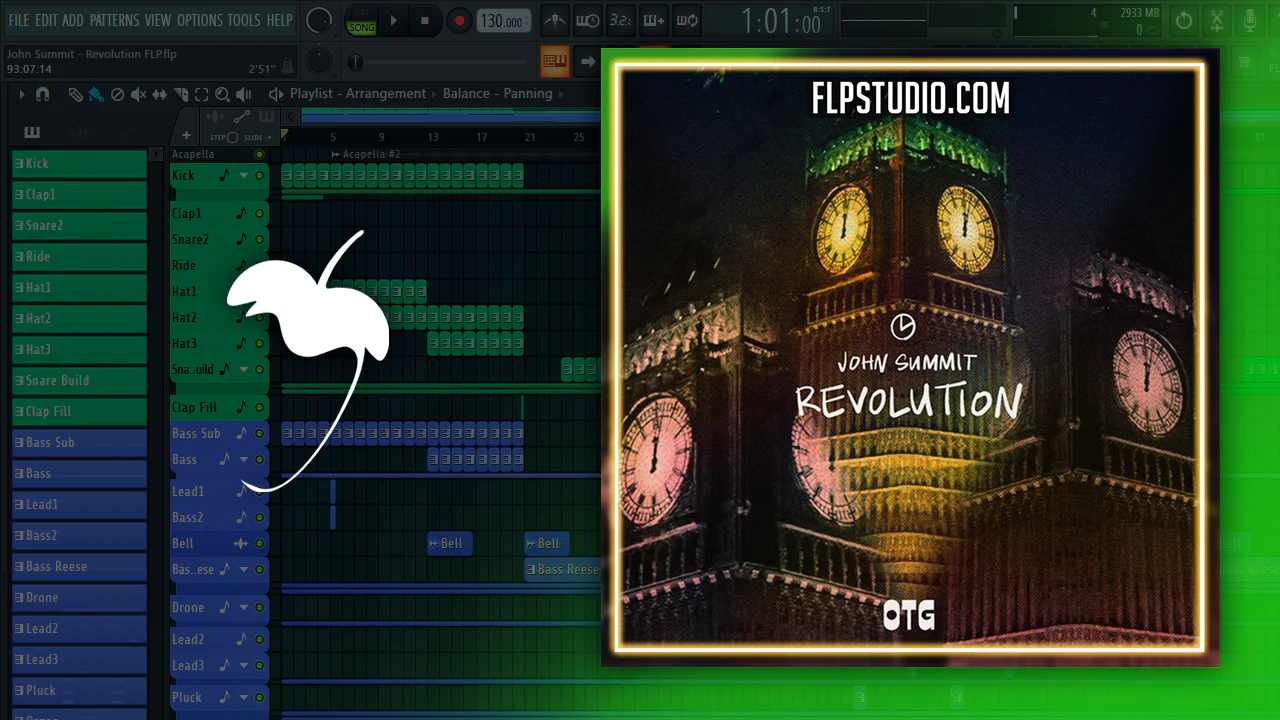Mute the Kick playlist track

[260, 176]
